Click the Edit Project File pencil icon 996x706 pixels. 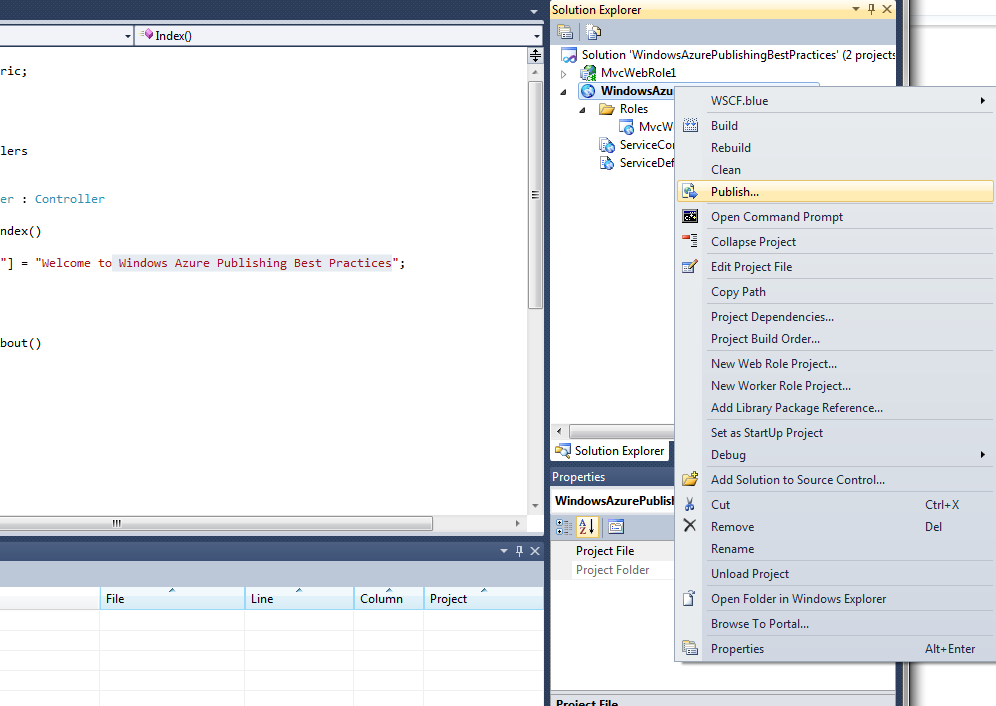[x=690, y=266]
